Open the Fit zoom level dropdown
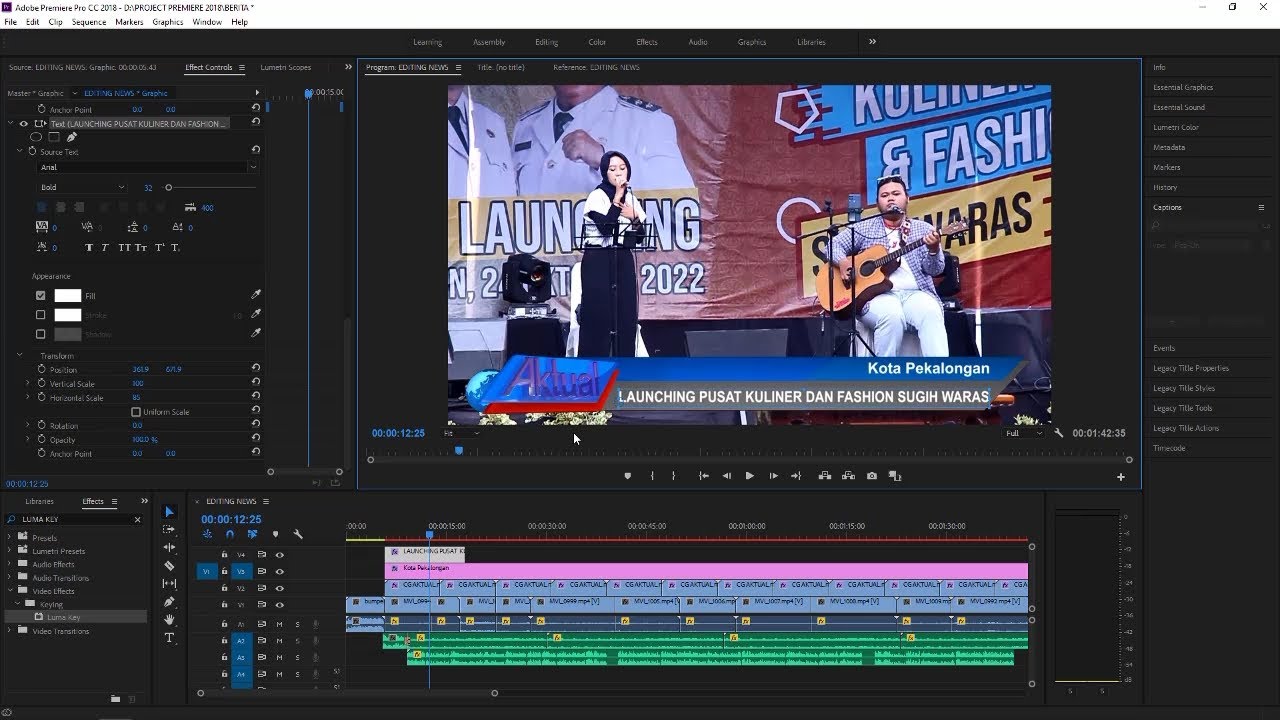This screenshot has height=720, width=1280. tap(461, 433)
